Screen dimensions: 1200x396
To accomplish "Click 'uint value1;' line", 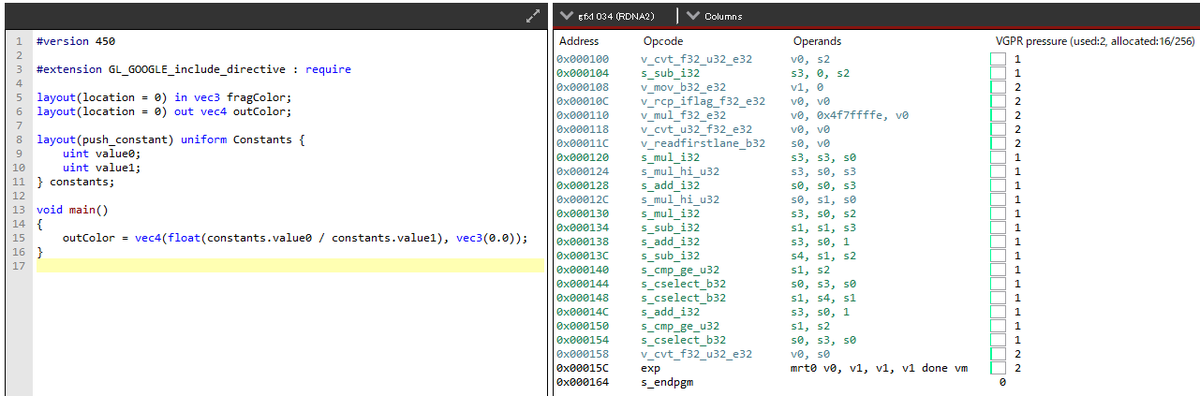I will tap(102, 168).
